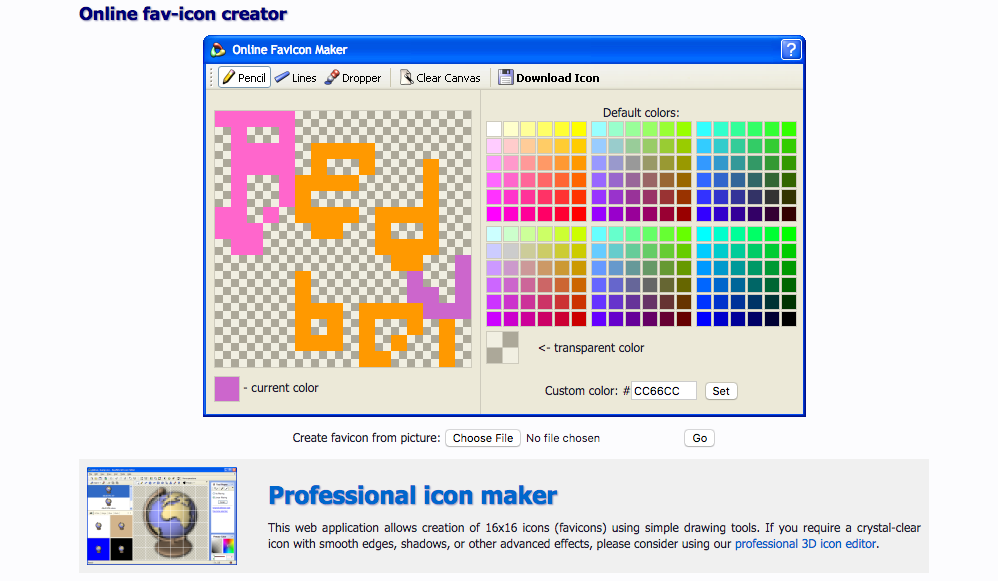Click the Online Favicon Maker logo icon
The height and width of the screenshot is (581, 998).
(218, 49)
